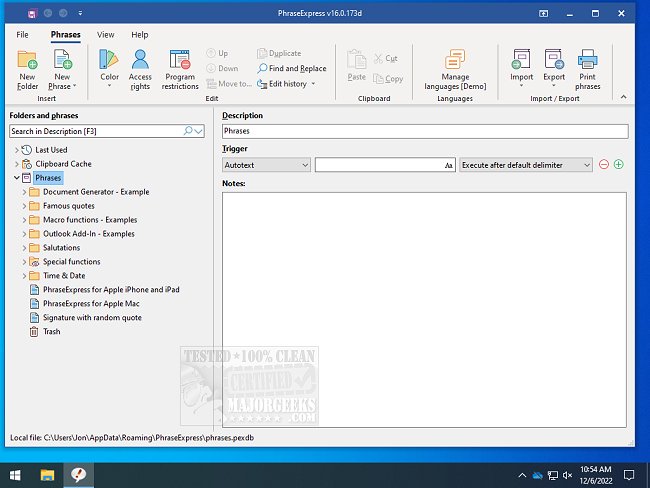650x488 pixels.
Task: Click the New Phrase icon
Action: click(62, 60)
